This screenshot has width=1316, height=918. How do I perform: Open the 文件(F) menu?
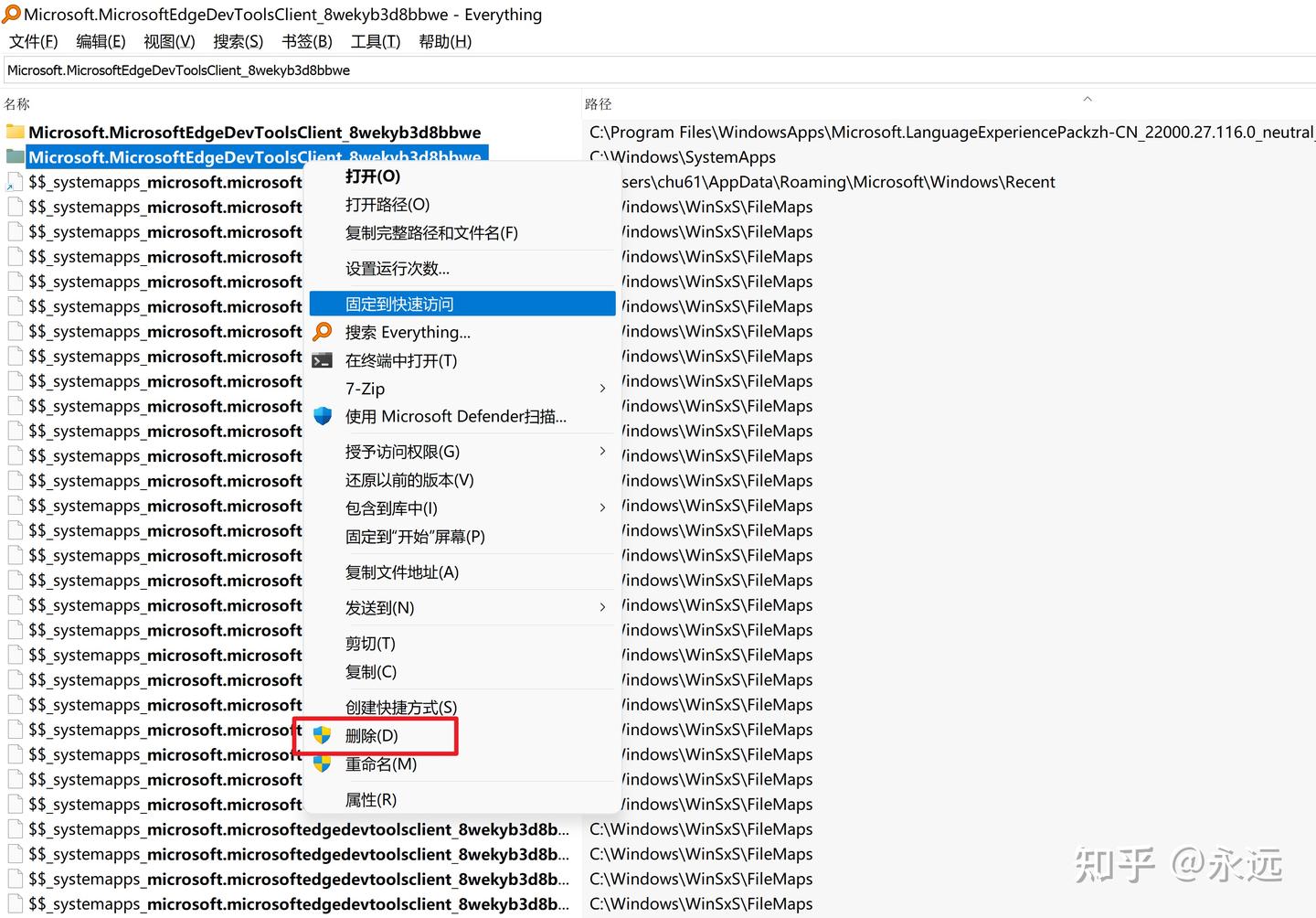[32, 41]
